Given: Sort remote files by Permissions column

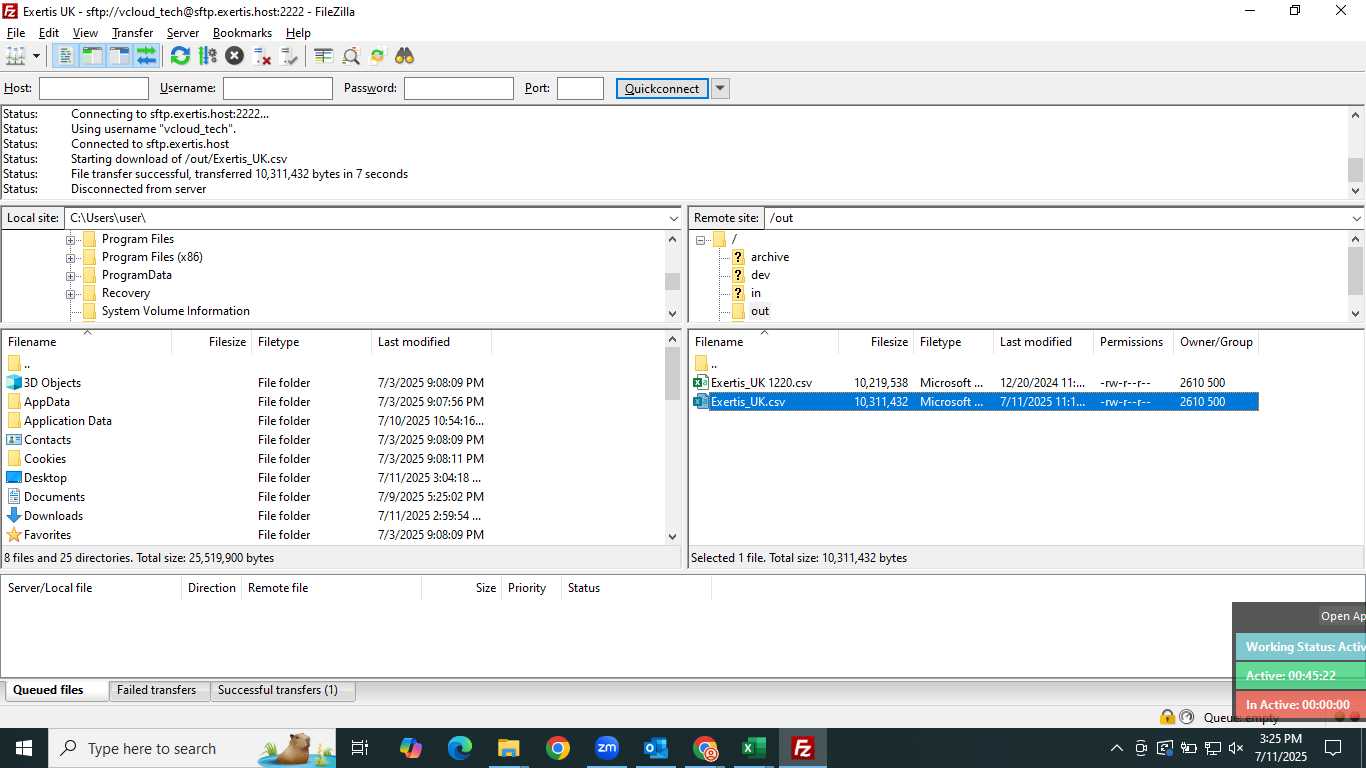Looking at the screenshot, I should [x=1133, y=342].
